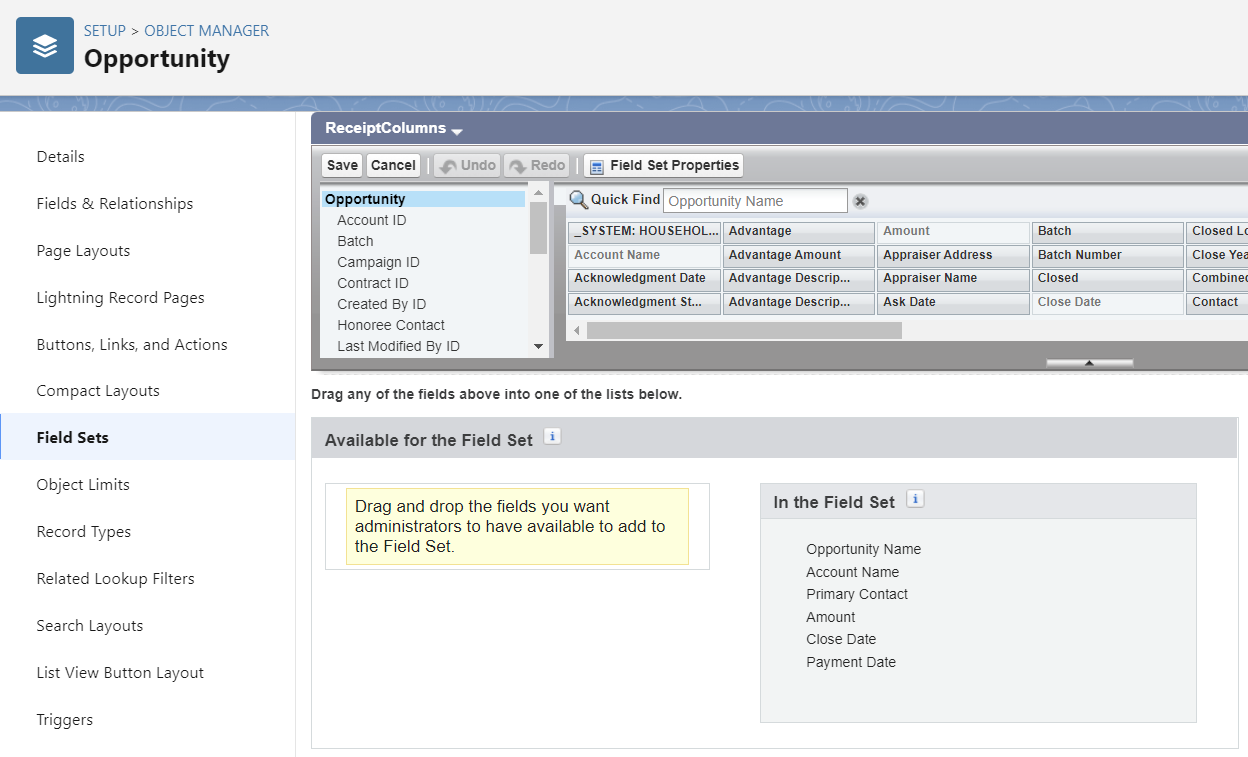
Task: Click the Undo button
Action: 467,165
